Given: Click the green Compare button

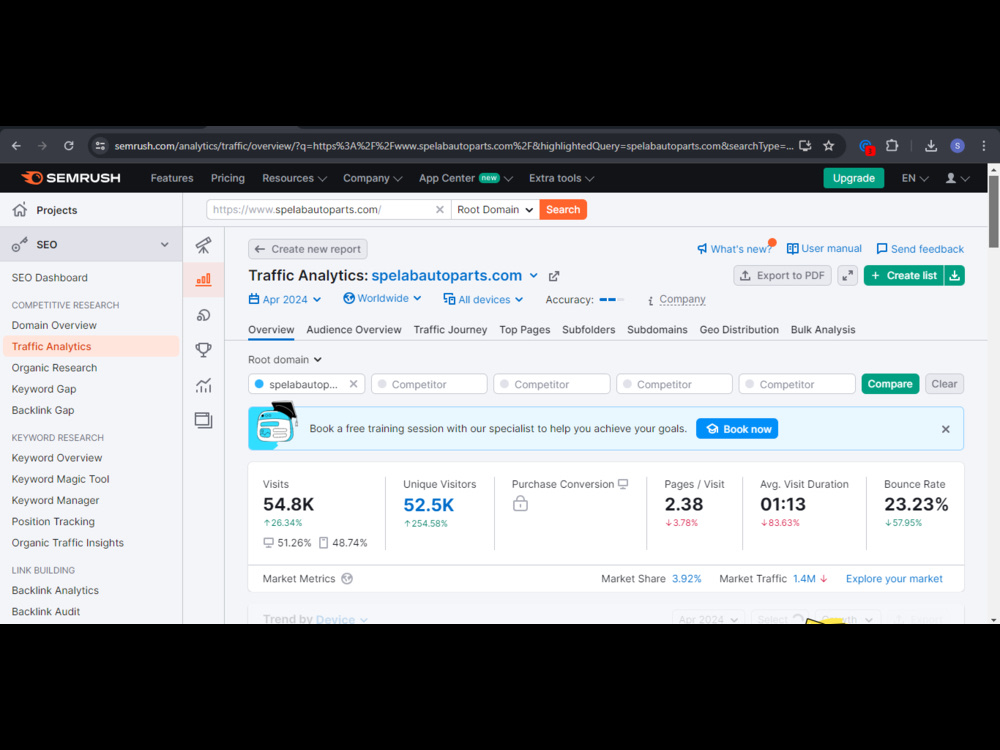Looking at the screenshot, I should [x=890, y=384].
